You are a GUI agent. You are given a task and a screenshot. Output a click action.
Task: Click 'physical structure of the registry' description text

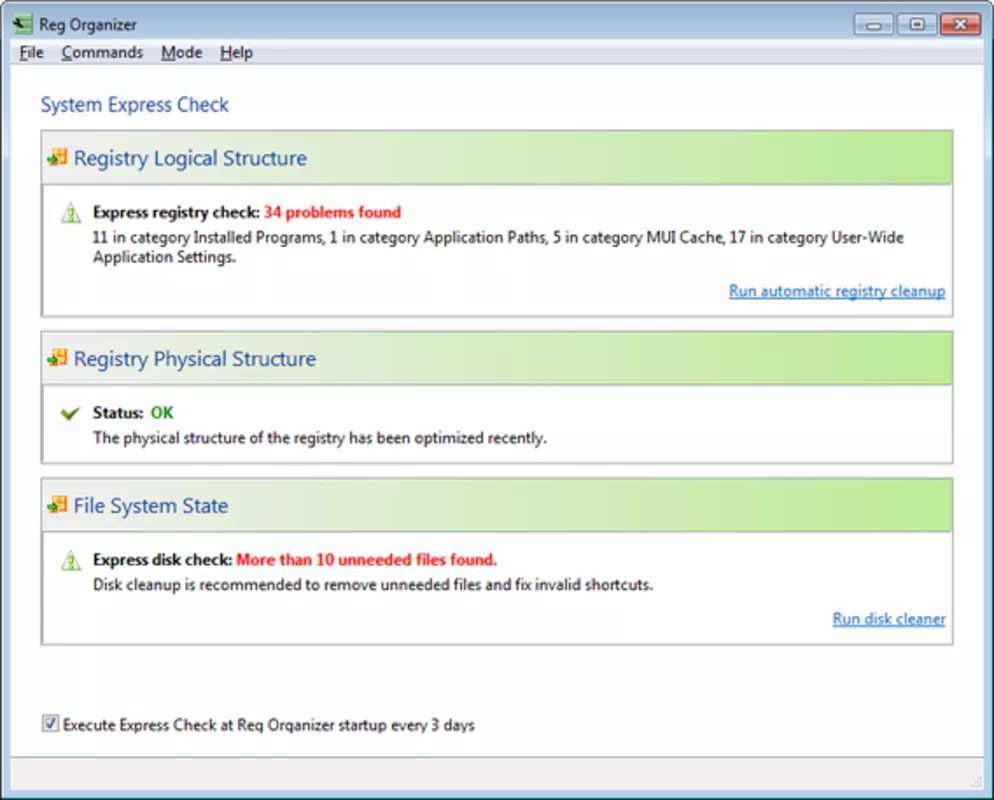coord(320,438)
